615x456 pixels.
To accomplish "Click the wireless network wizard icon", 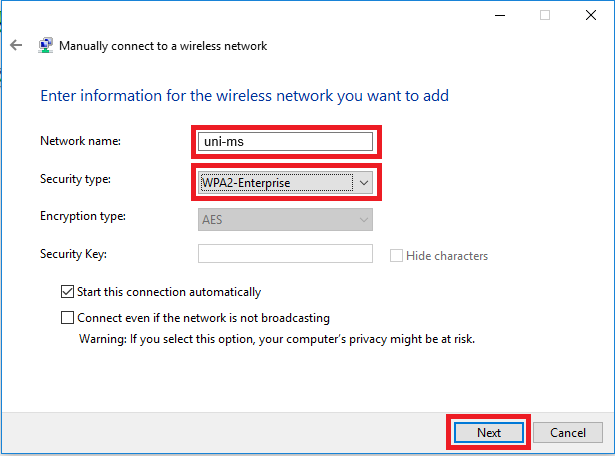I will click(x=46, y=46).
